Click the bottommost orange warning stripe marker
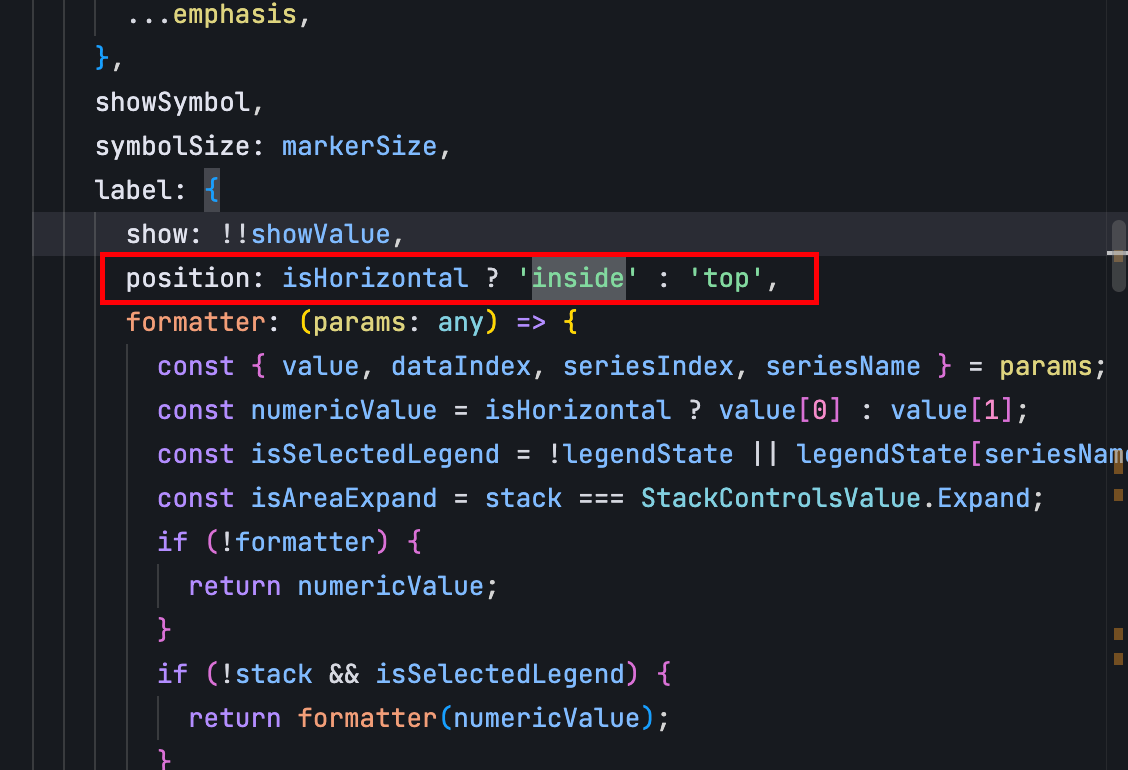The height and width of the screenshot is (770, 1128). pos(1119,658)
